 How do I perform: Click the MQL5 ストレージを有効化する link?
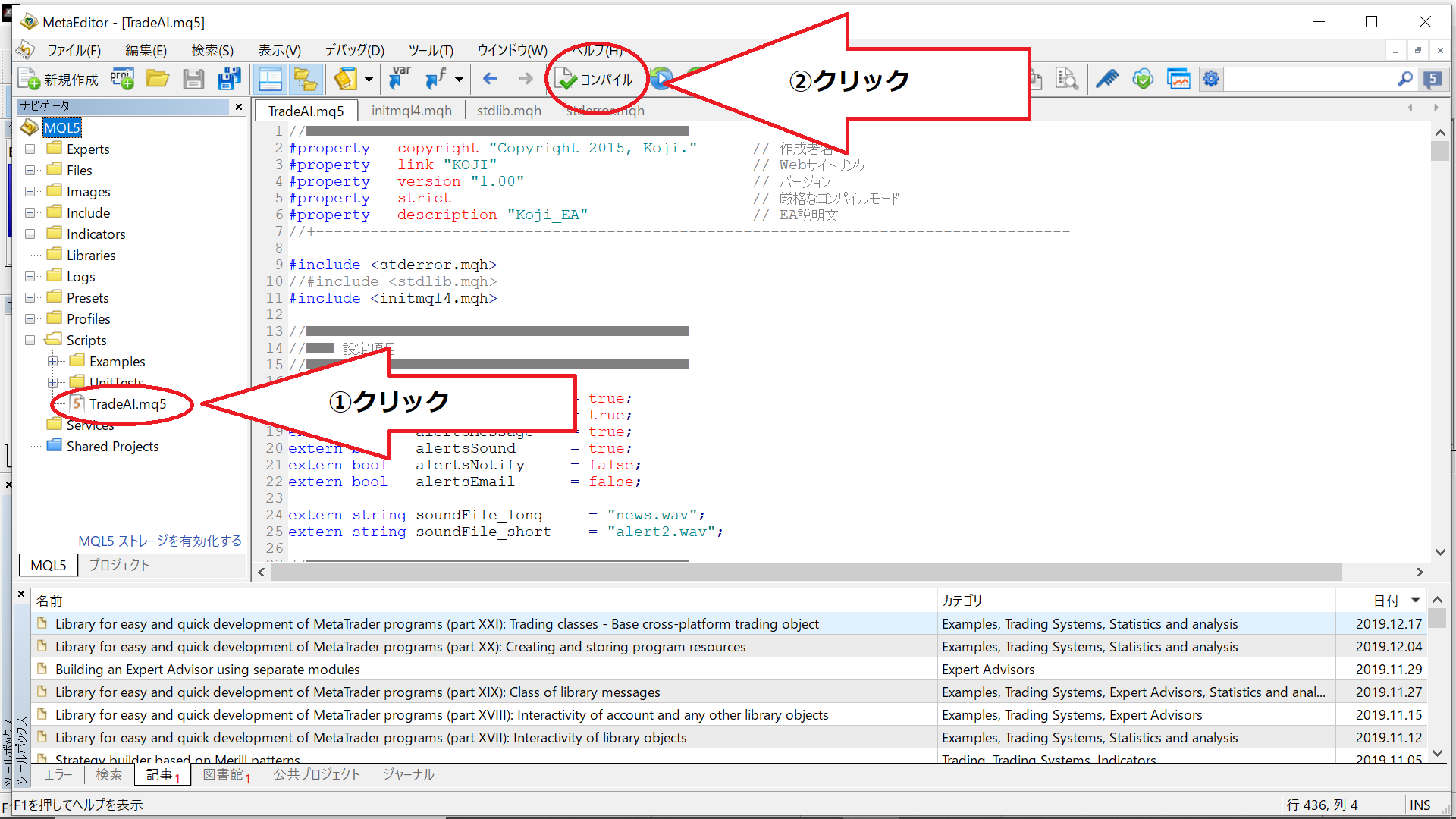pyautogui.click(x=160, y=541)
